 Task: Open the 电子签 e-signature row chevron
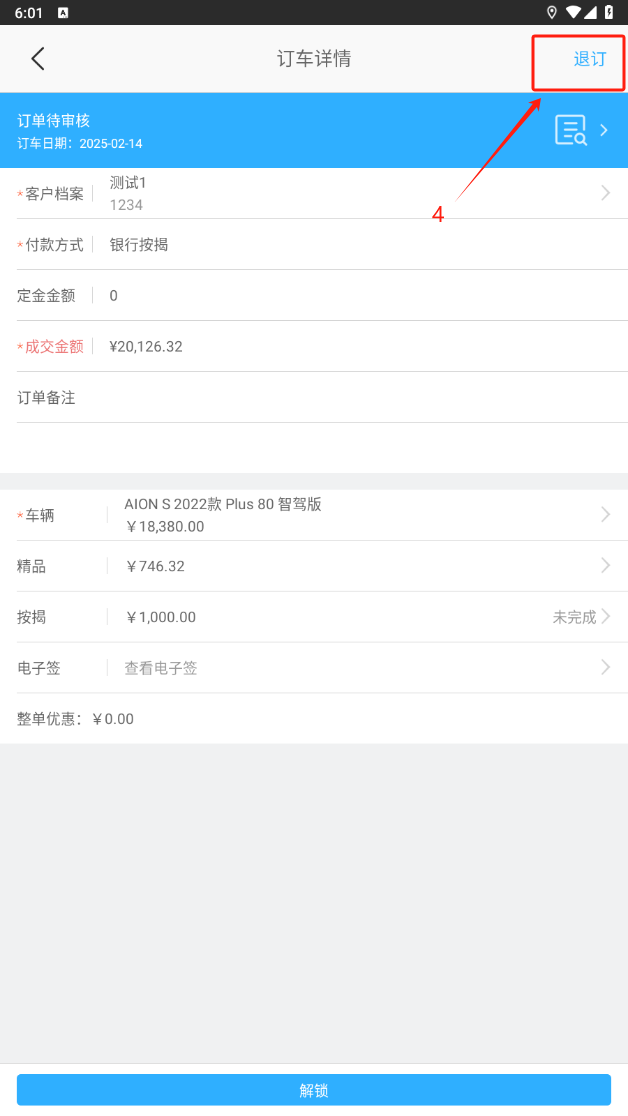605,667
